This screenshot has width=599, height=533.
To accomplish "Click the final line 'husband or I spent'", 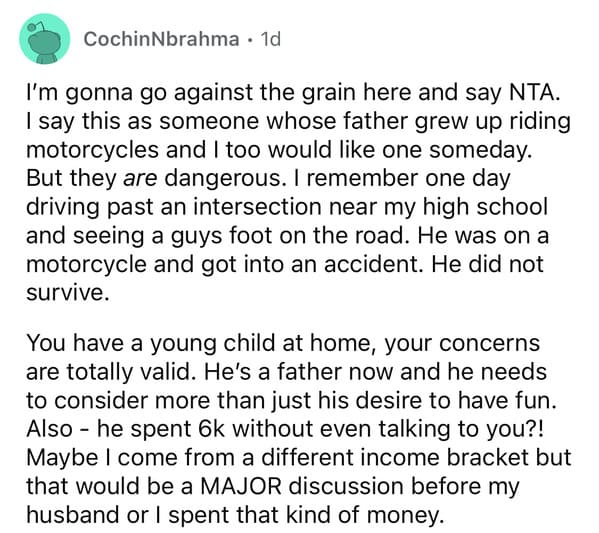I will tap(236, 515).
